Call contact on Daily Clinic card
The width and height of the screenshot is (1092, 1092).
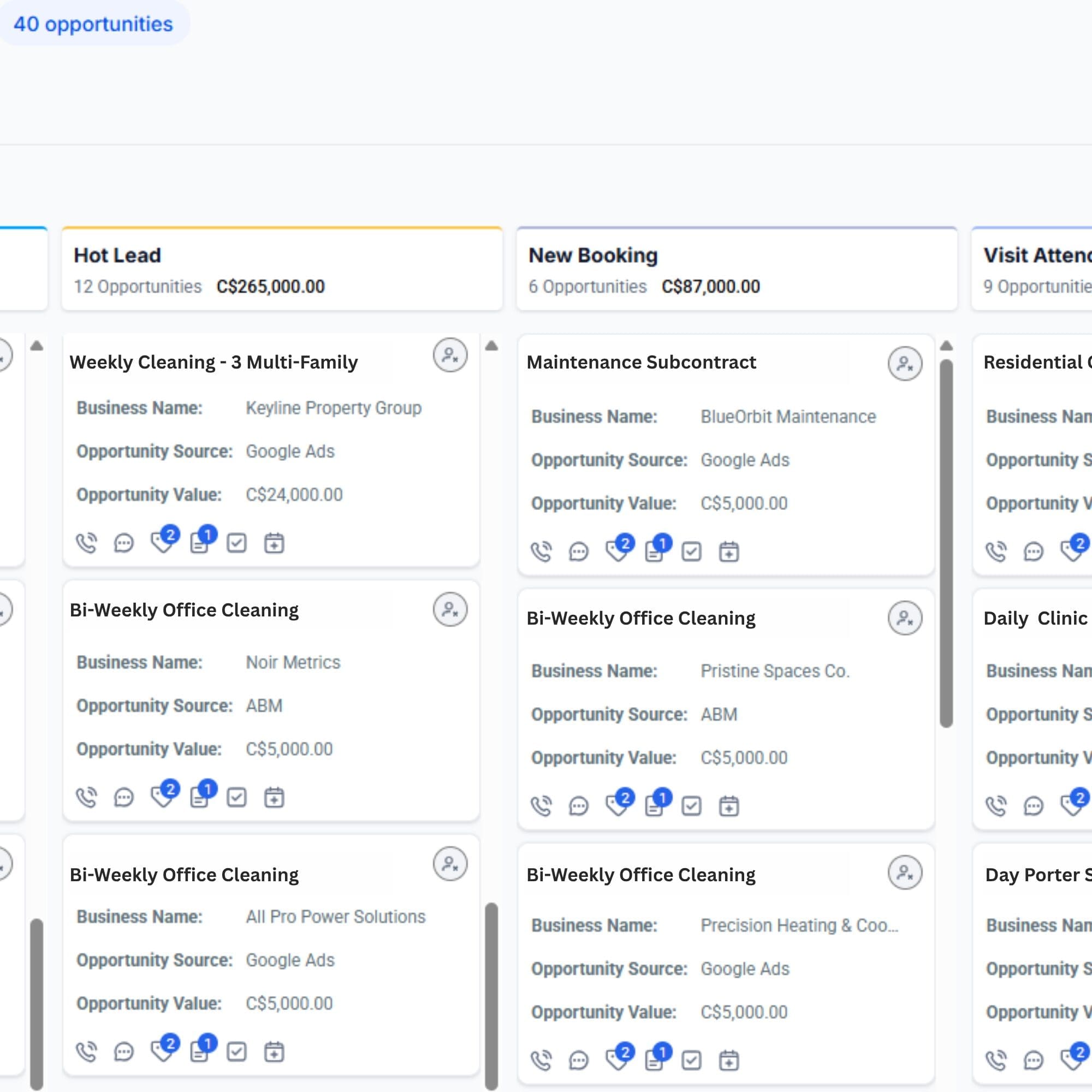coord(996,806)
